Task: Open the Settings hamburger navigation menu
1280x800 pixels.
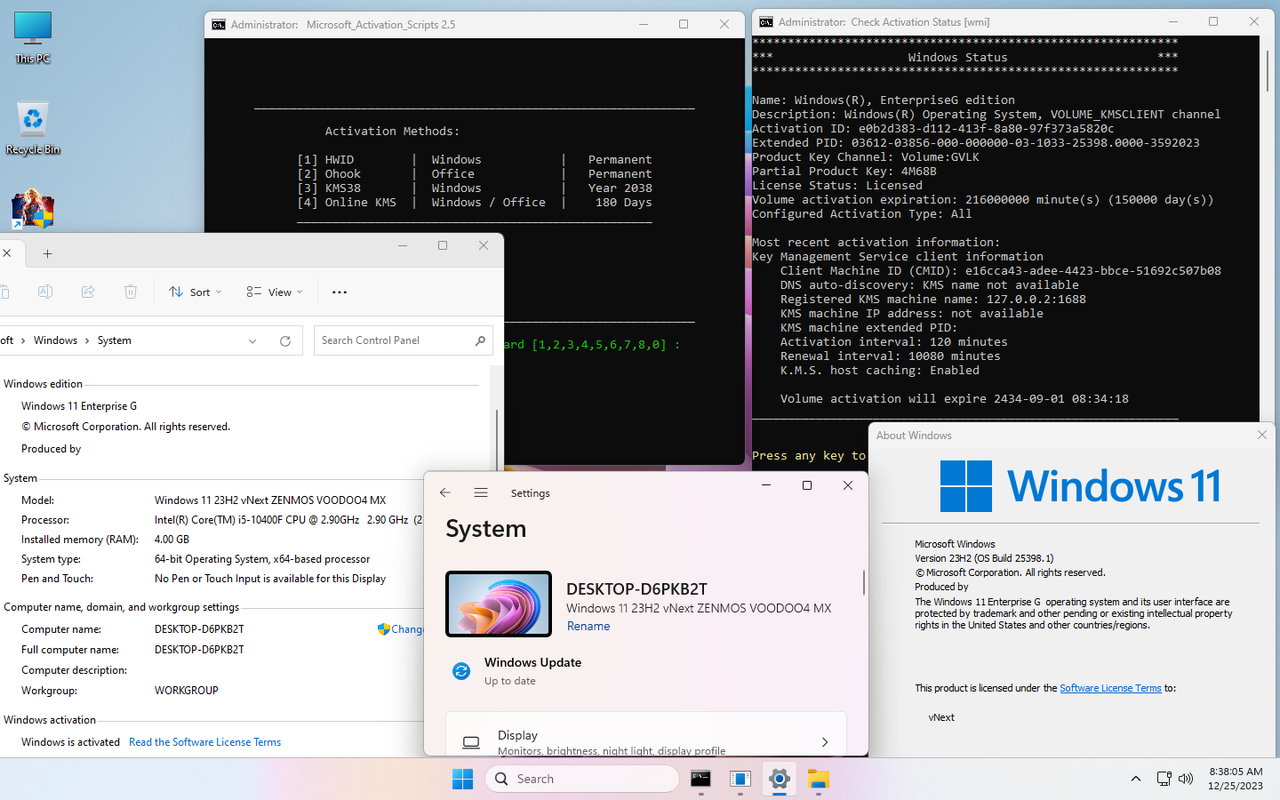Action: 481,493
